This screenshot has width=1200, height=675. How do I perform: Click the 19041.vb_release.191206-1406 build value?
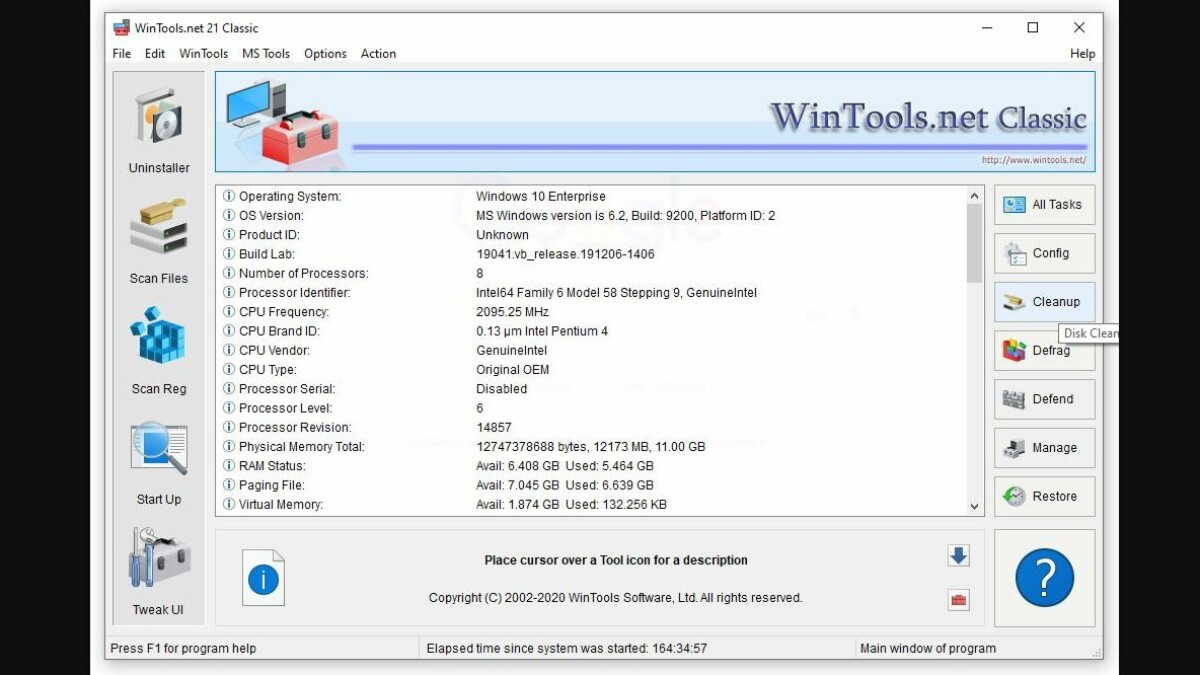[x=565, y=254]
